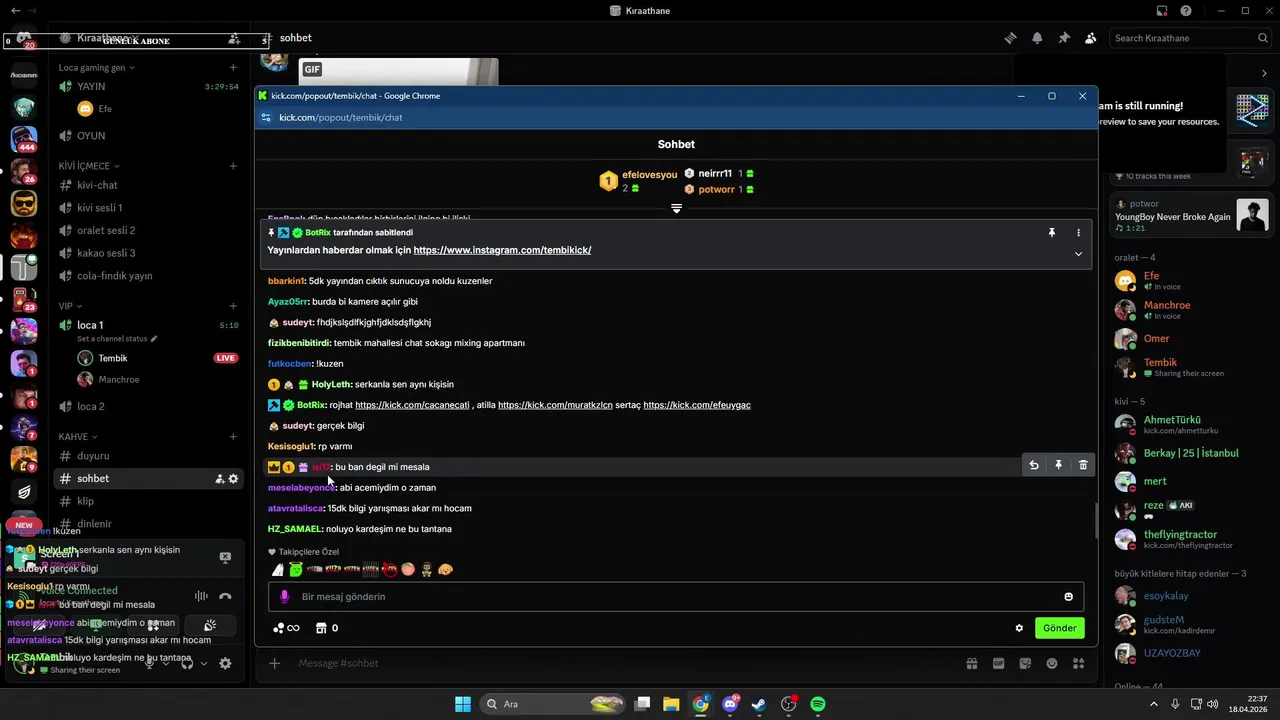Expand the pinned message chevron
This screenshot has width=1280, height=720.
(x=1078, y=254)
